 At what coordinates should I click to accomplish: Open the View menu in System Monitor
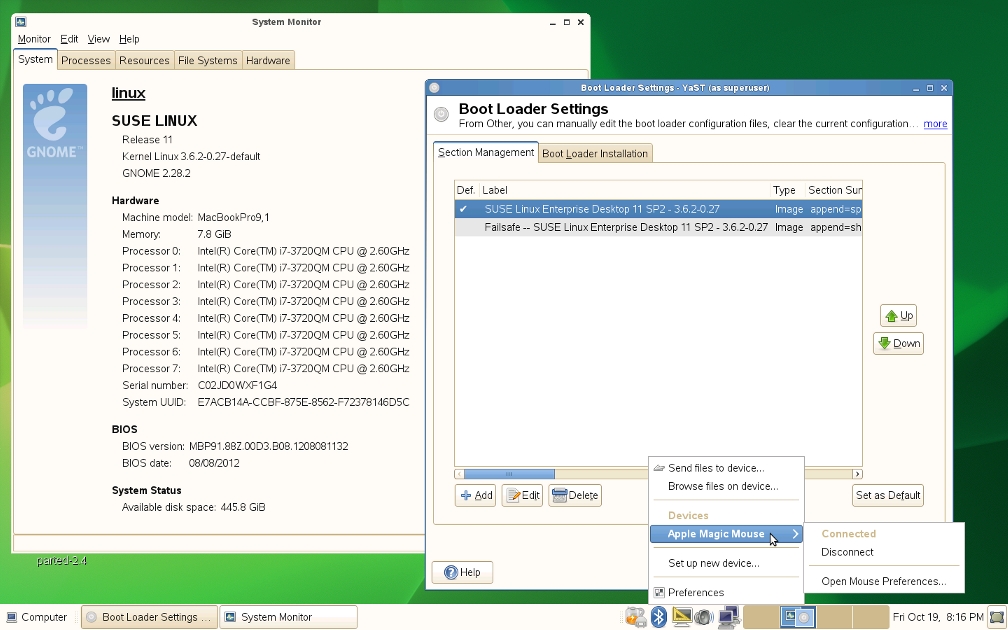coord(98,39)
